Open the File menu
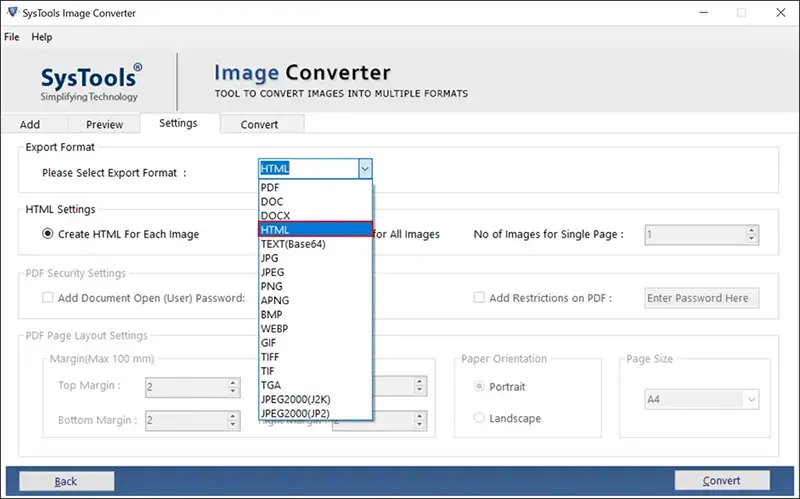The height and width of the screenshot is (499, 800). [x=12, y=37]
